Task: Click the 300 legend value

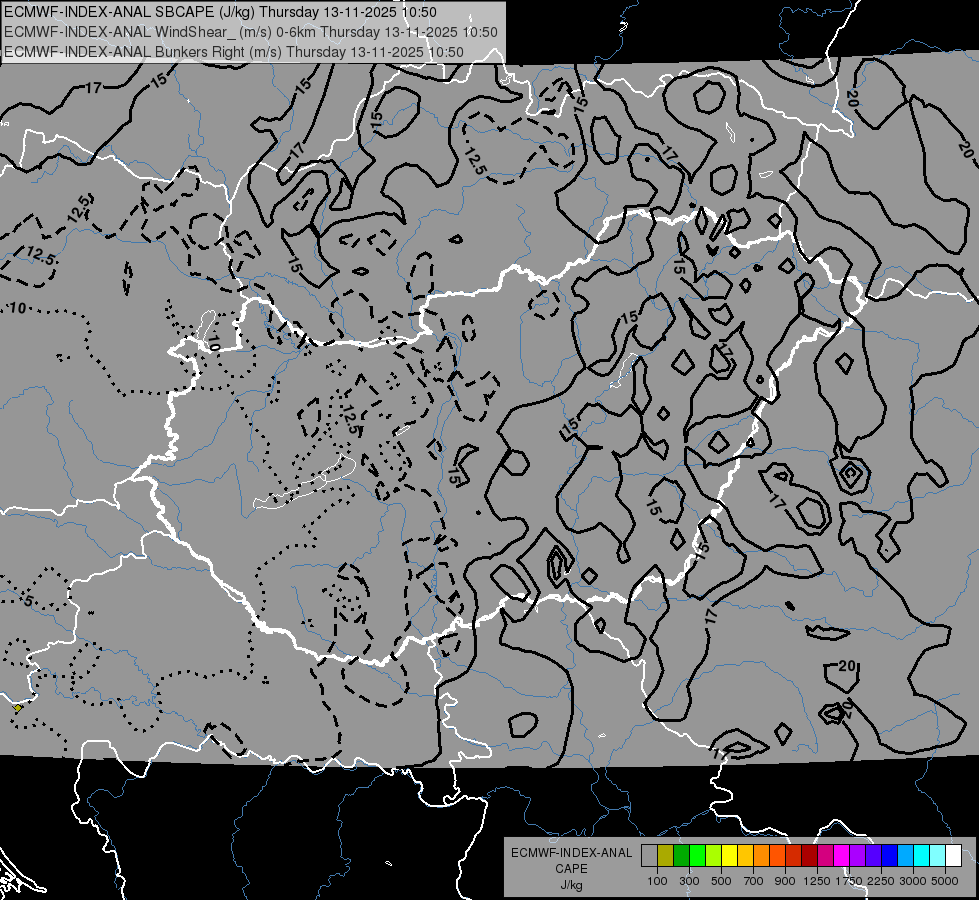Action: pos(689,881)
